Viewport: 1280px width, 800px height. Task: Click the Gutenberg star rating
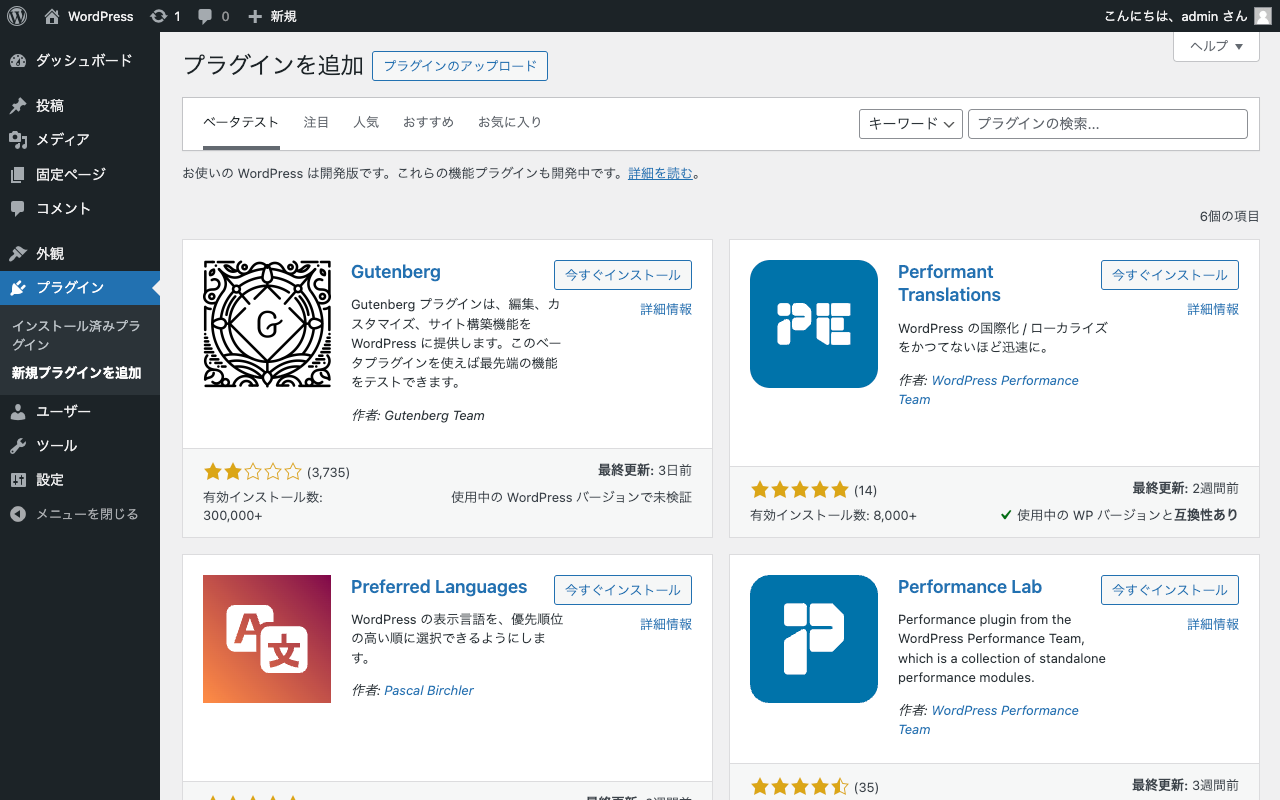click(252, 472)
